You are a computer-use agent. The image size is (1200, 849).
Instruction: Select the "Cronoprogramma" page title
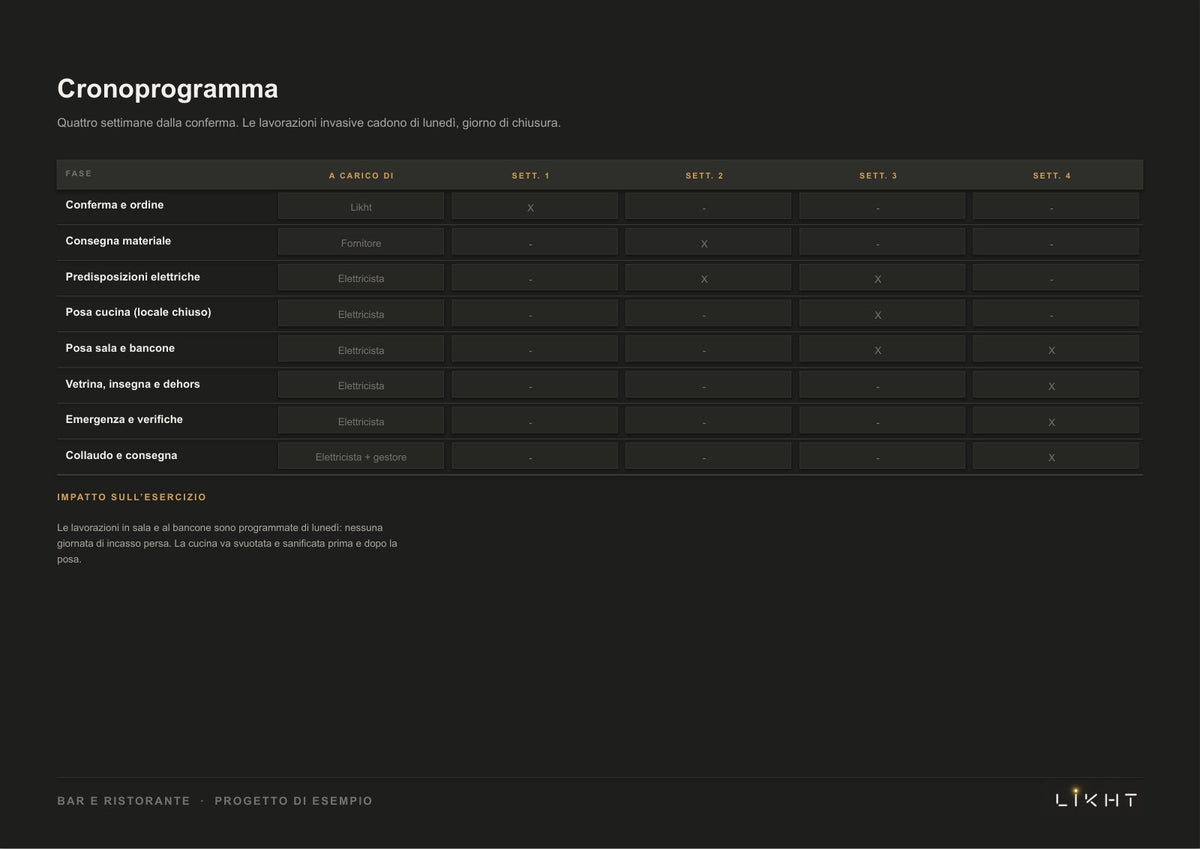coord(167,89)
